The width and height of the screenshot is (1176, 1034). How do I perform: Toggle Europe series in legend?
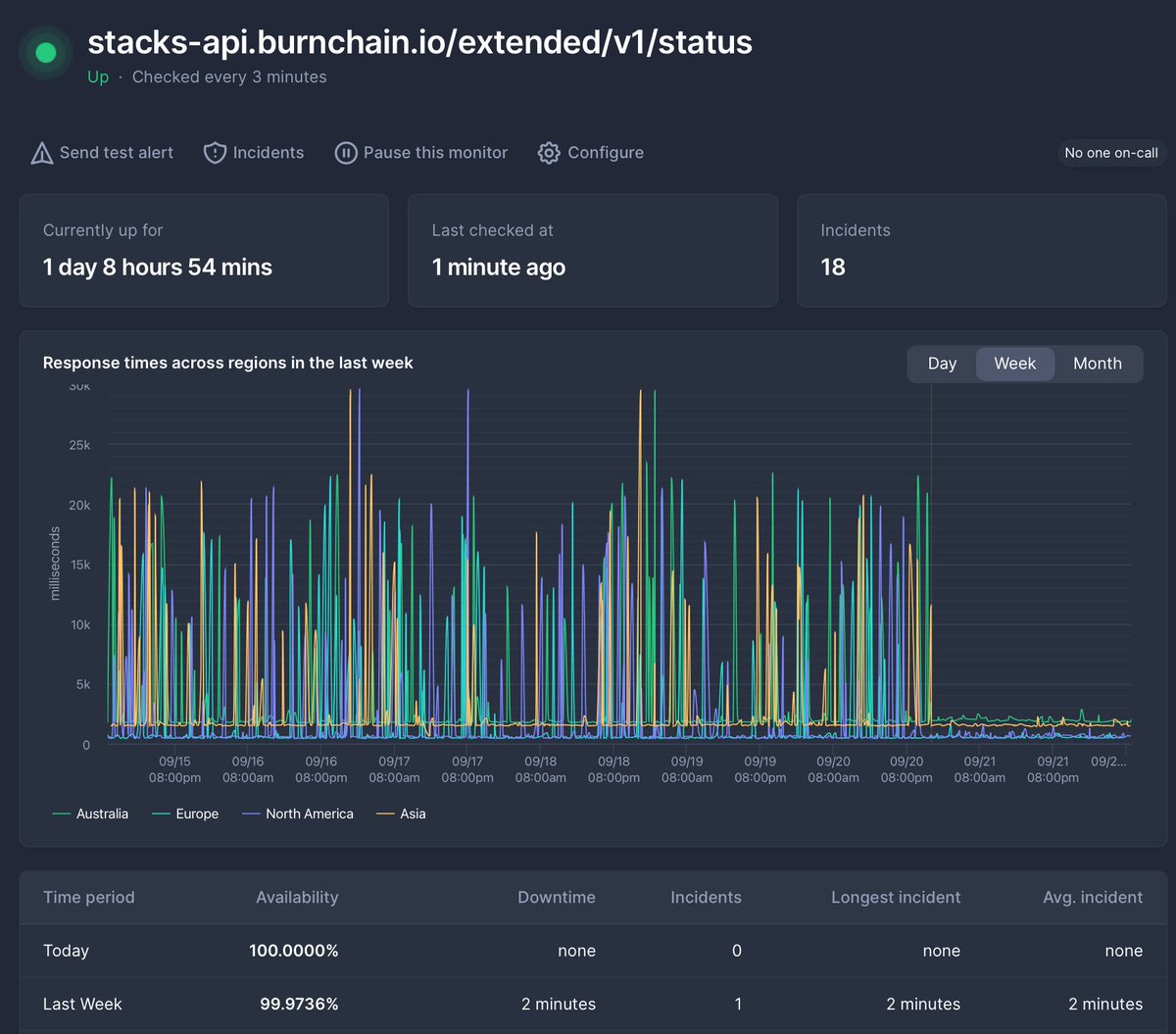tap(183, 813)
